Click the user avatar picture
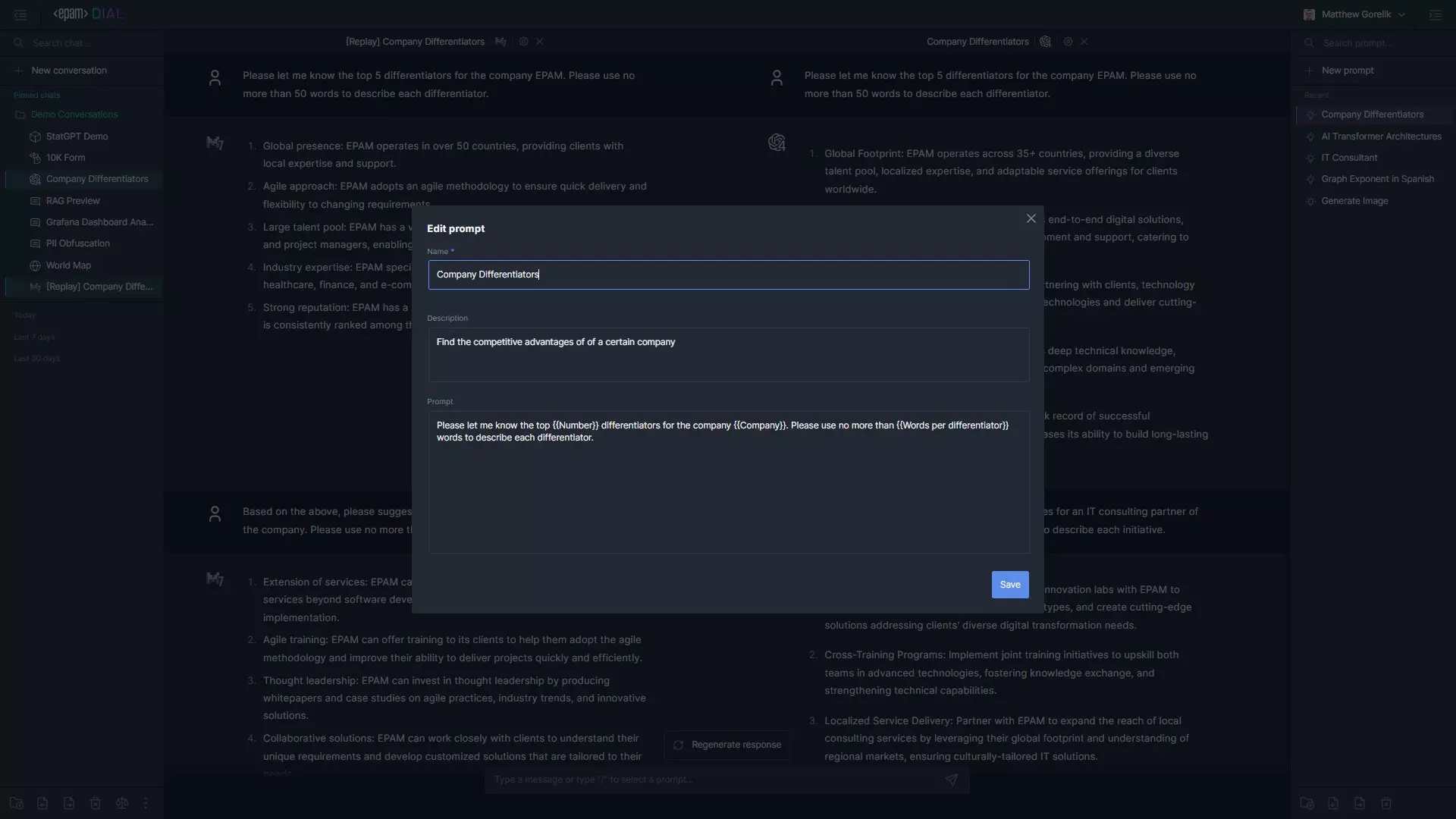This screenshot has height=819, width=1456. point(1309,14)
